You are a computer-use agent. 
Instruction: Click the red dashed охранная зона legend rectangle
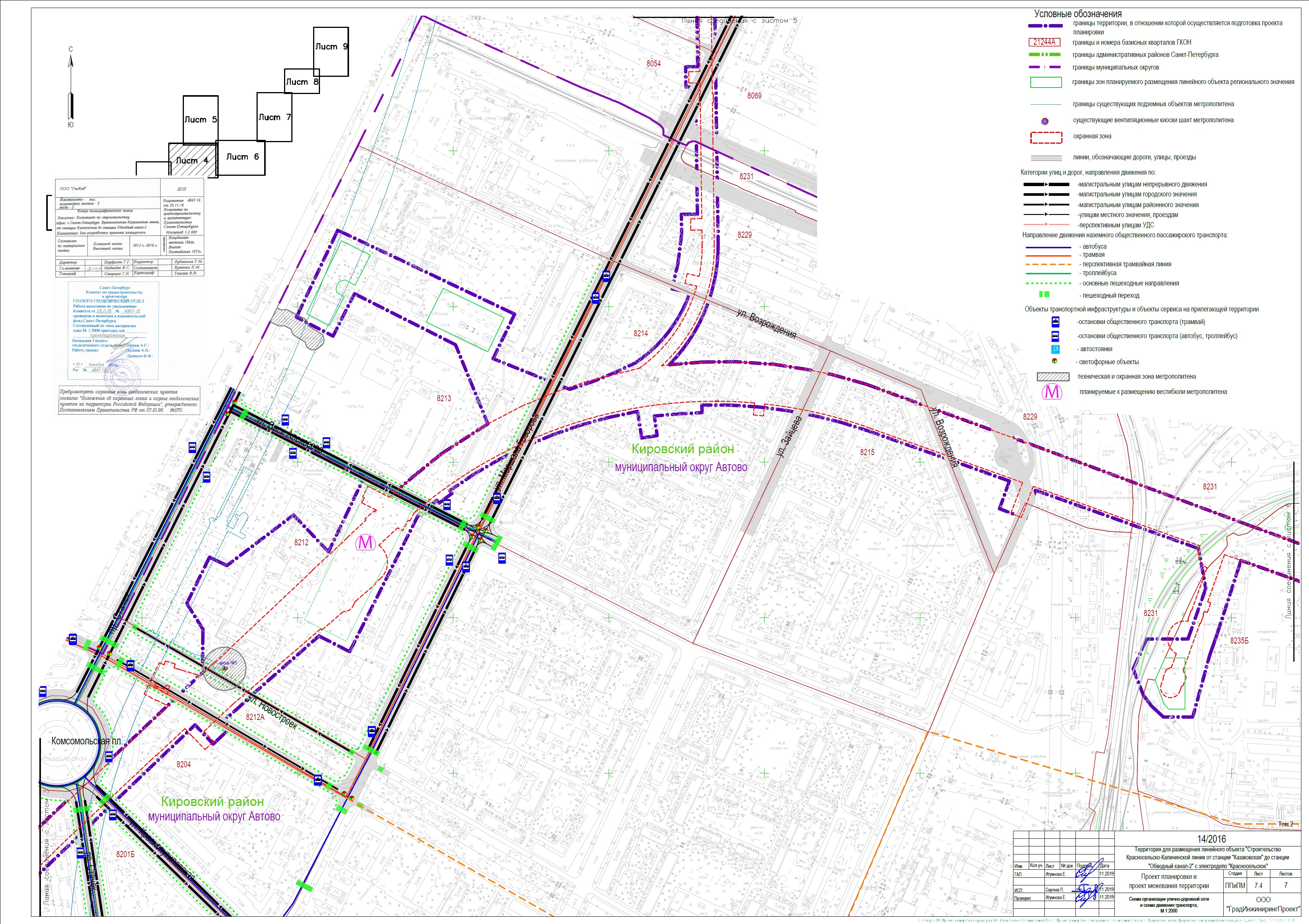point(1046,137)
